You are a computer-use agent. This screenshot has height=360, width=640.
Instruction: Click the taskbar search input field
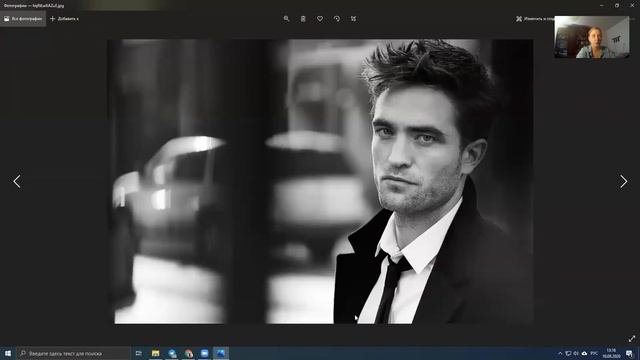[x=73, y=353]
